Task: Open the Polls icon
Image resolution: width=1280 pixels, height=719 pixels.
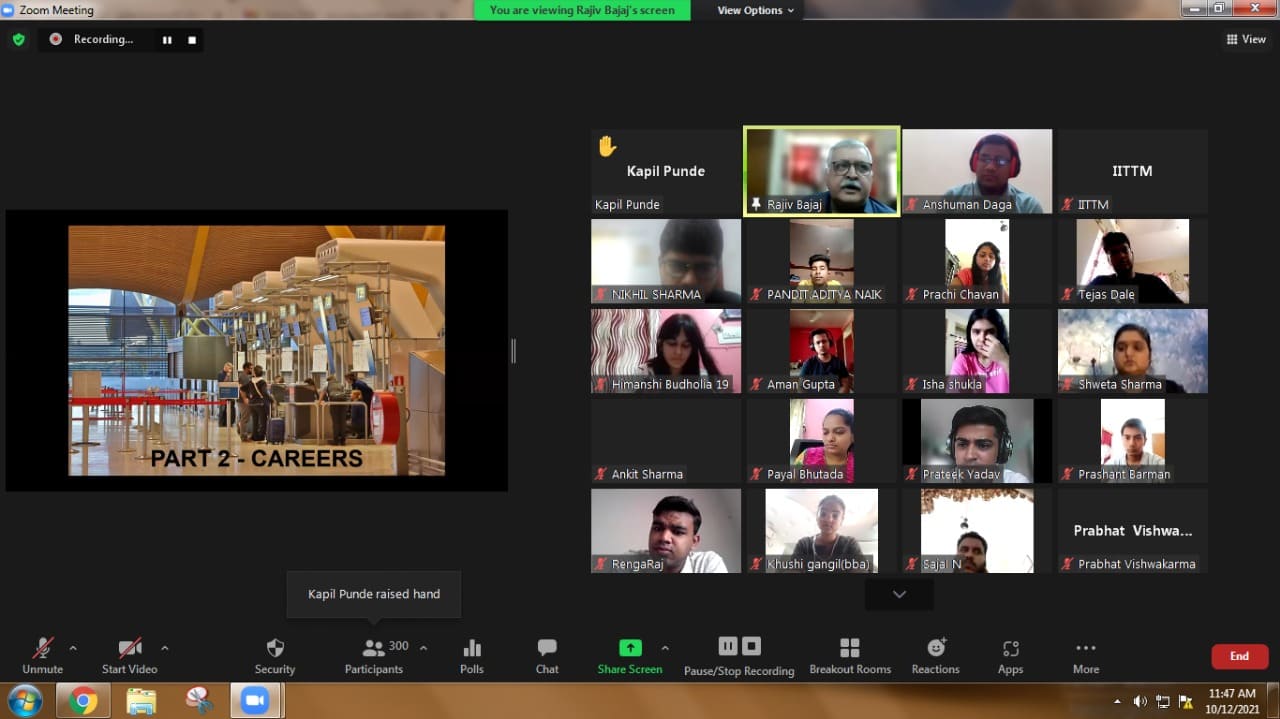Action: tap(472, 648)
